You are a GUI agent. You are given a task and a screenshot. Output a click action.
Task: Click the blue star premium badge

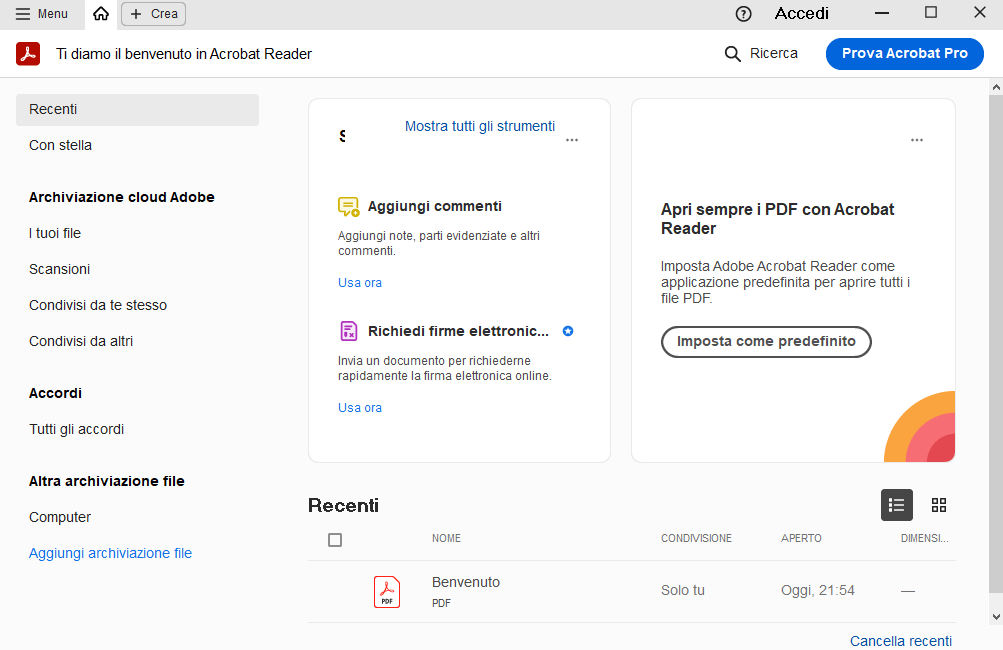click(x=568, y=331)
